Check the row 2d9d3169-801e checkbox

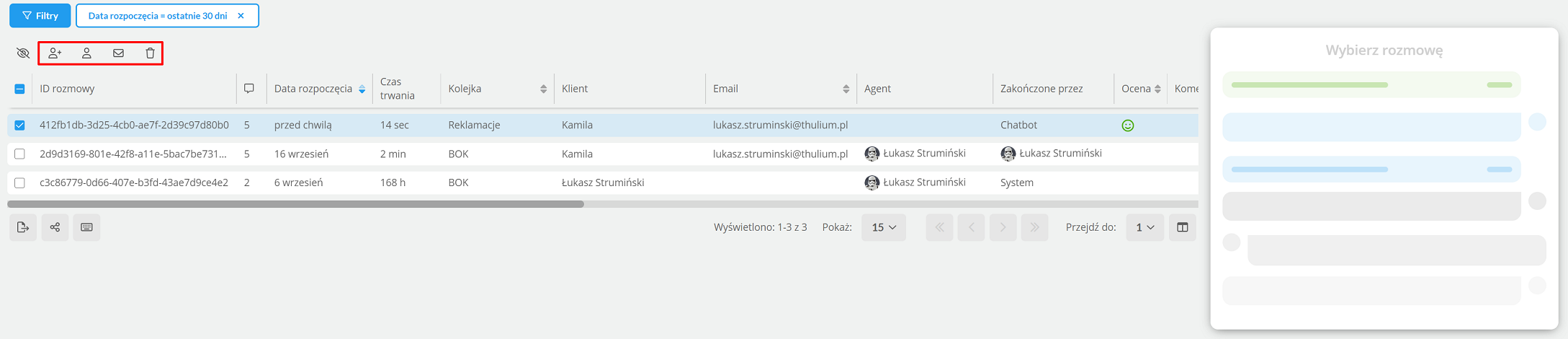[19, 154]
